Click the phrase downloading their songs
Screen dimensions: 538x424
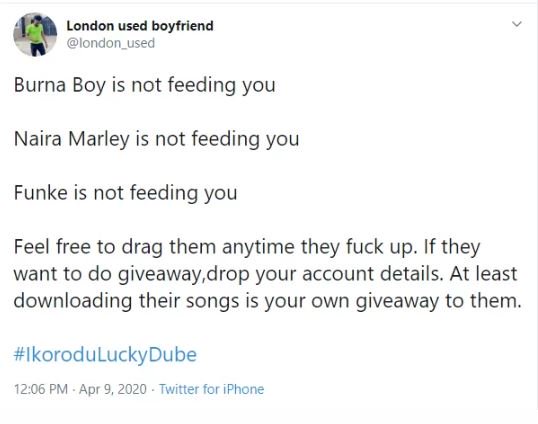tap(126, 301)
